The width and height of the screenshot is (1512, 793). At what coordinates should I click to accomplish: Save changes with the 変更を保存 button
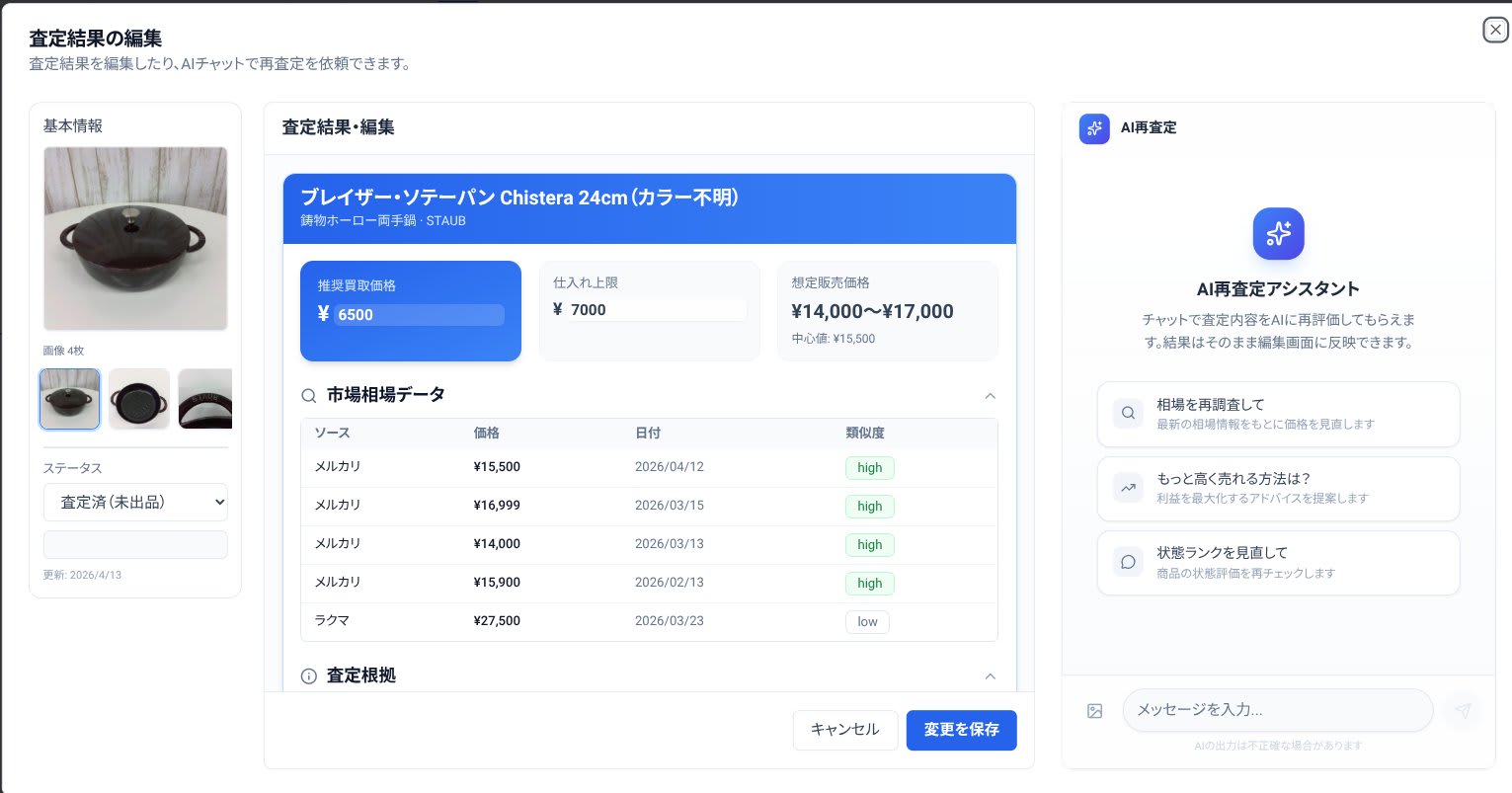(x=961, y=730)
